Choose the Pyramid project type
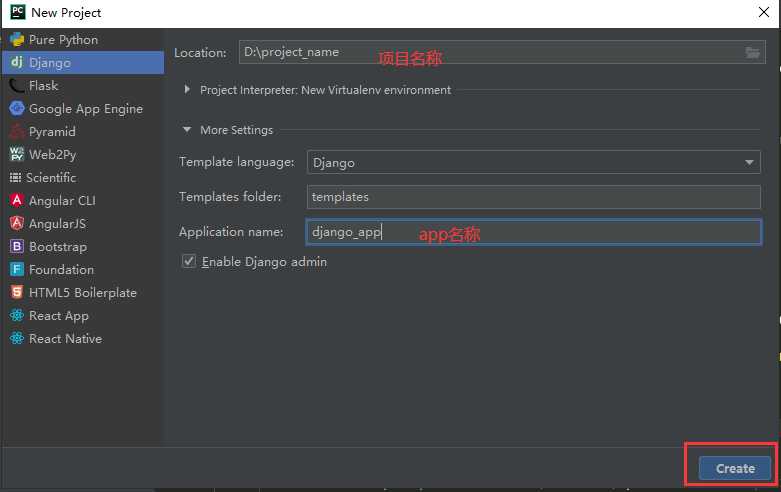The image size is (781, 492). tap(82, 131)
